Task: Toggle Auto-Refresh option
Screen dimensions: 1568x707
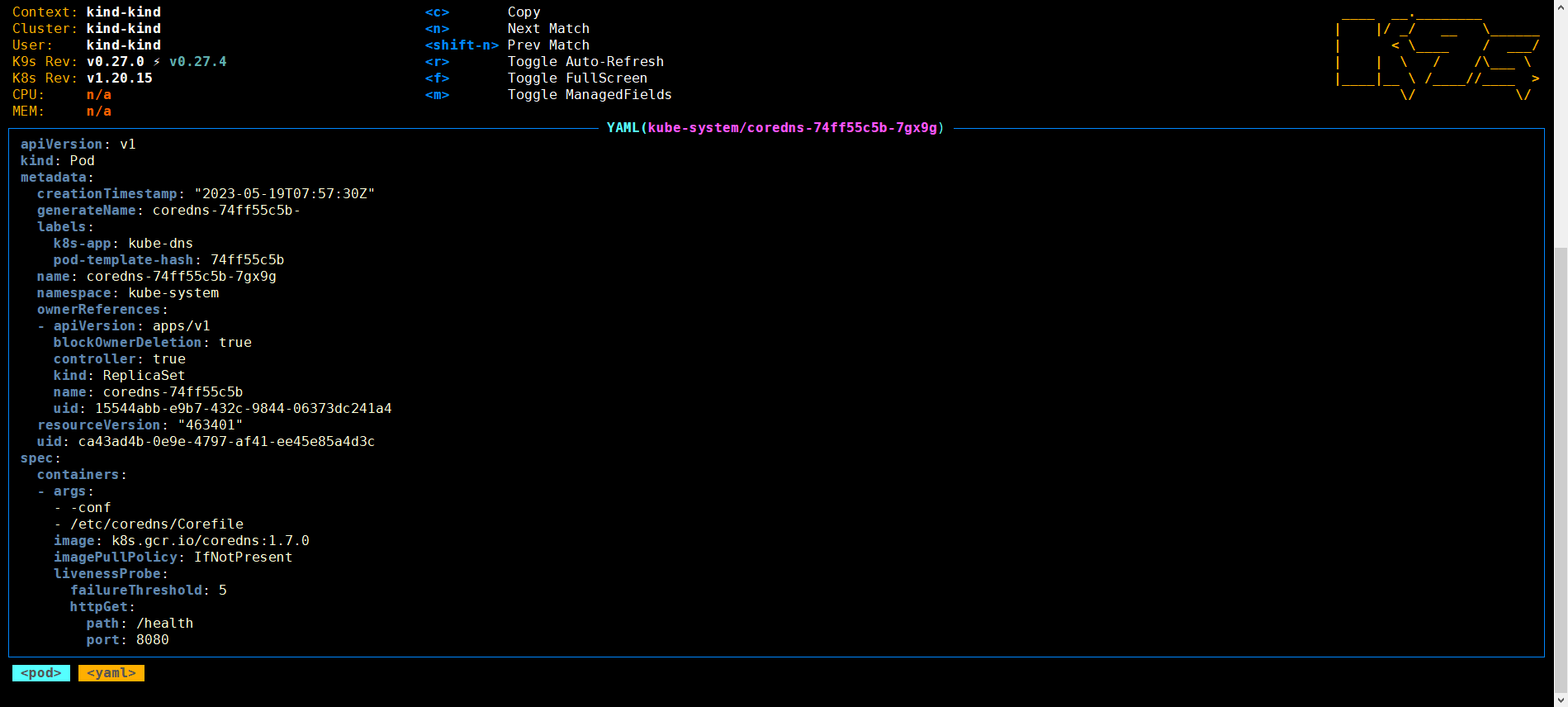Action: point(585,62)
